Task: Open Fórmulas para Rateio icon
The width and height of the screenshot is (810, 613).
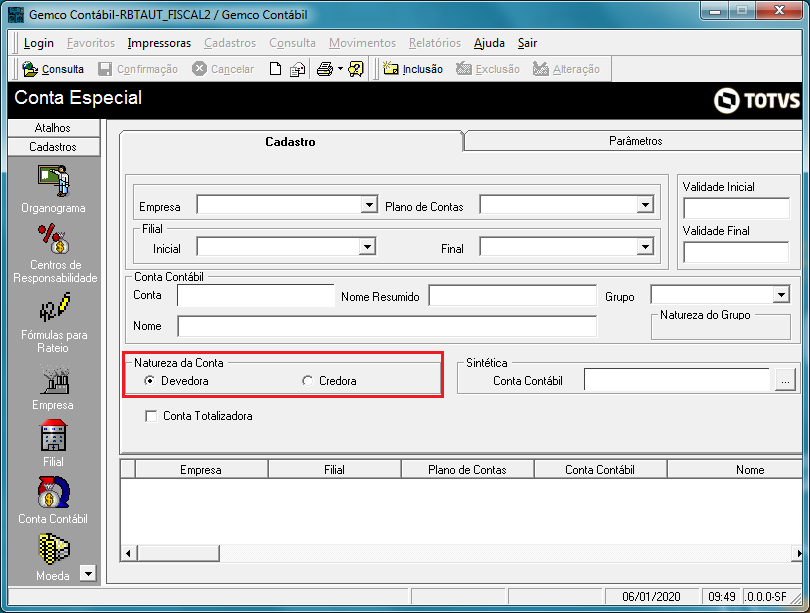Action: pos(54,307)
